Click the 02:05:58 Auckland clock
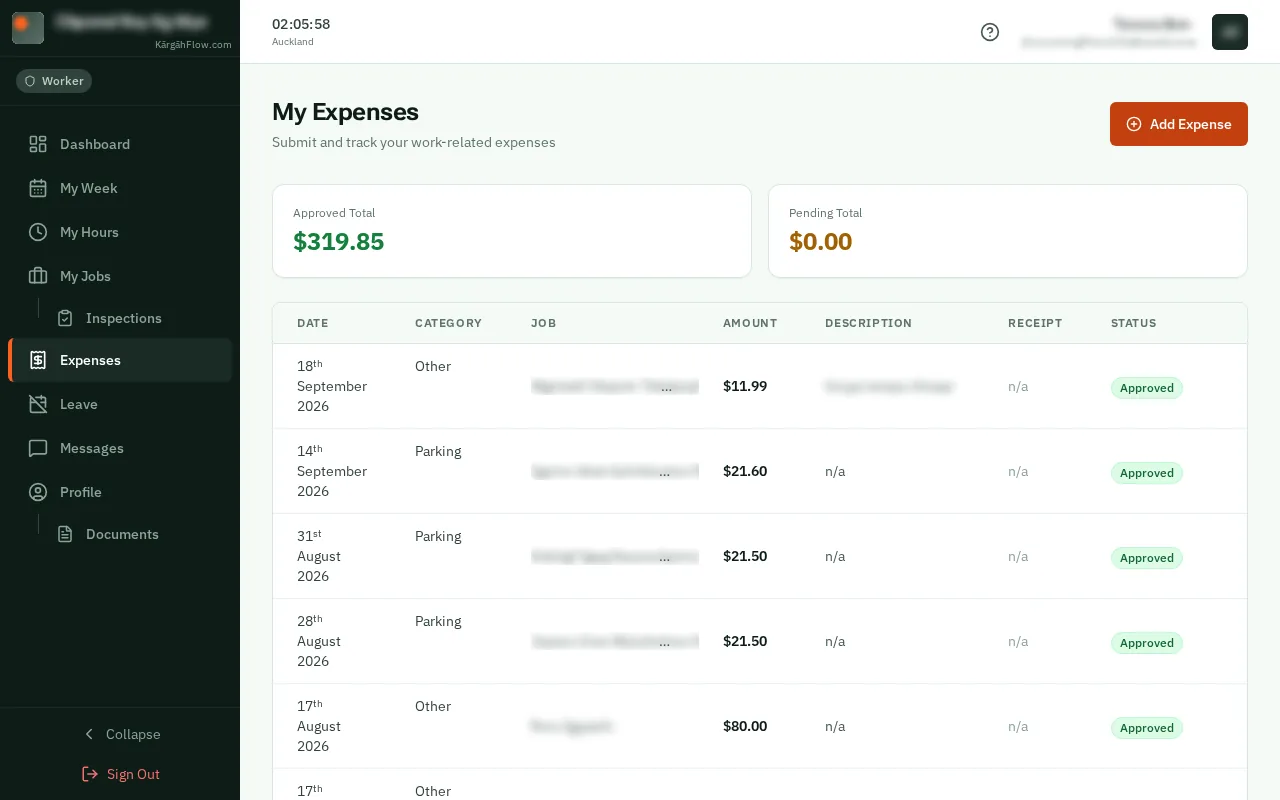The width and height of the screenshot is (1280, 800). [x=301, y=31]
